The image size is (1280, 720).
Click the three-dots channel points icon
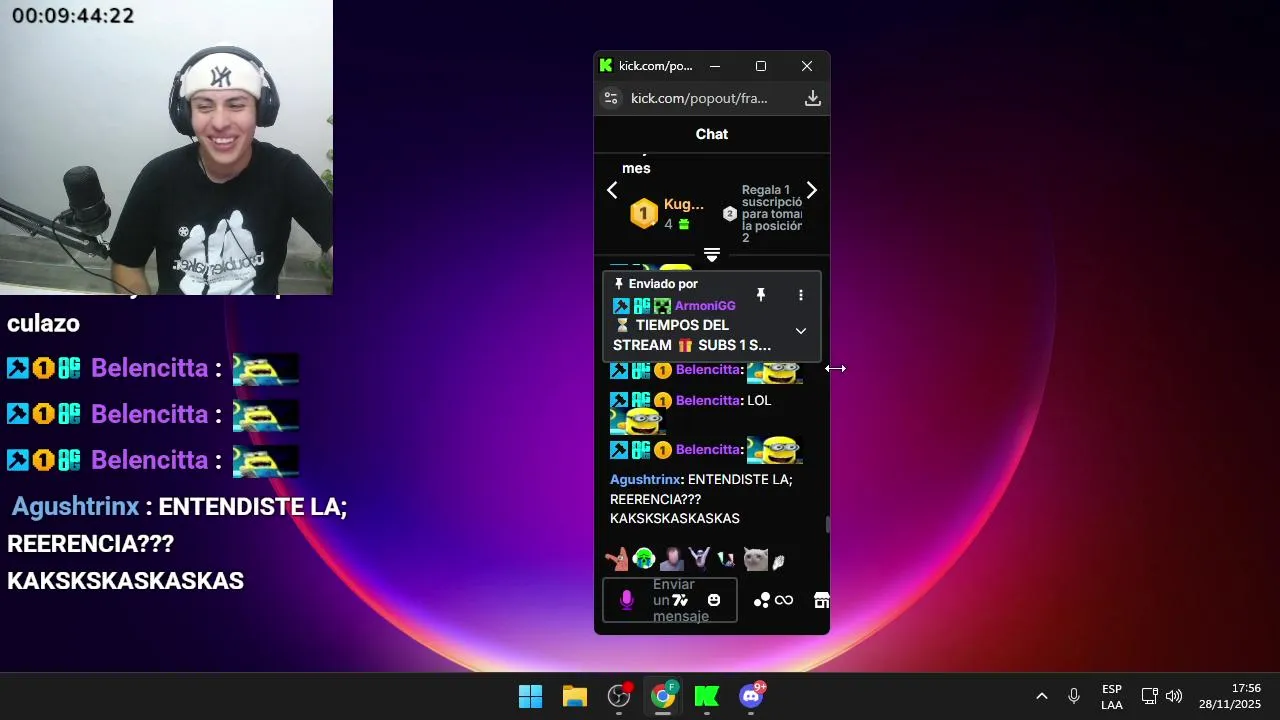762,600
